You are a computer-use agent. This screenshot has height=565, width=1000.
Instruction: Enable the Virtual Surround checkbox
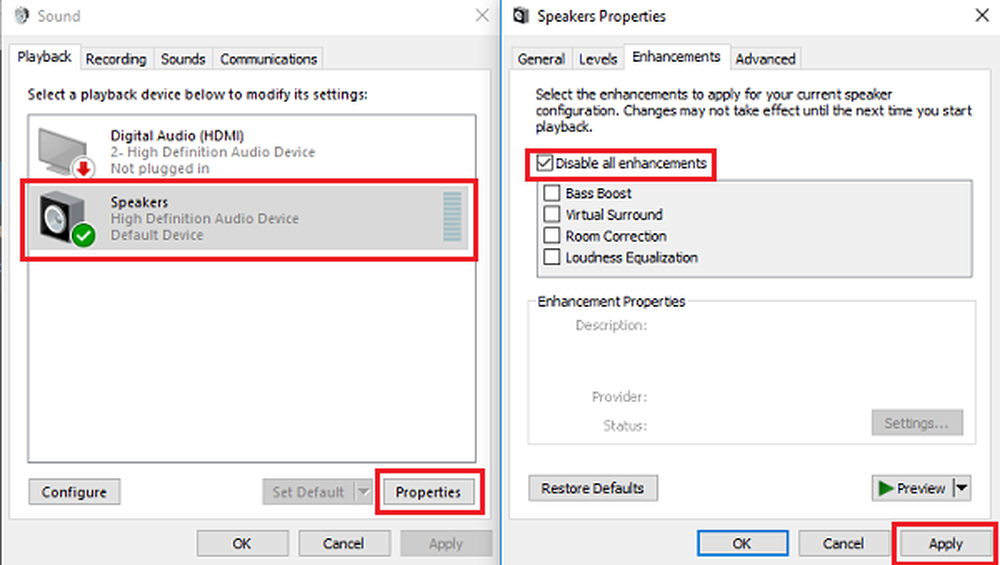(552, 215)
